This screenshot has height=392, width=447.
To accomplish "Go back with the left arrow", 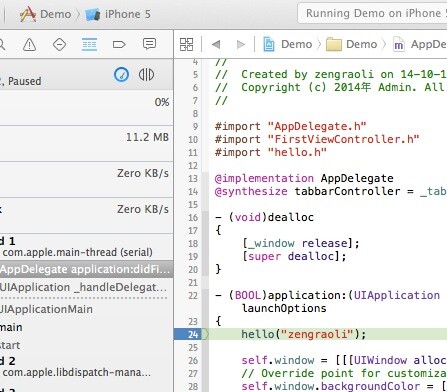I will click(216, 44).
